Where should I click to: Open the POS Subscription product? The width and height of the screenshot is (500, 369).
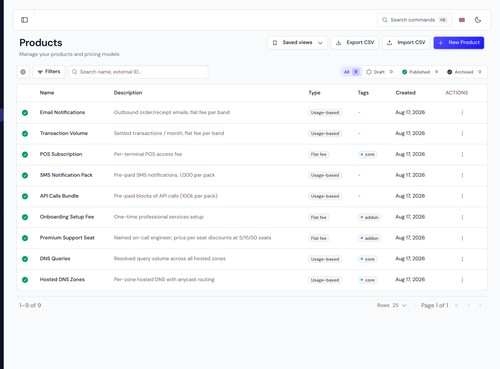[61, 154]
